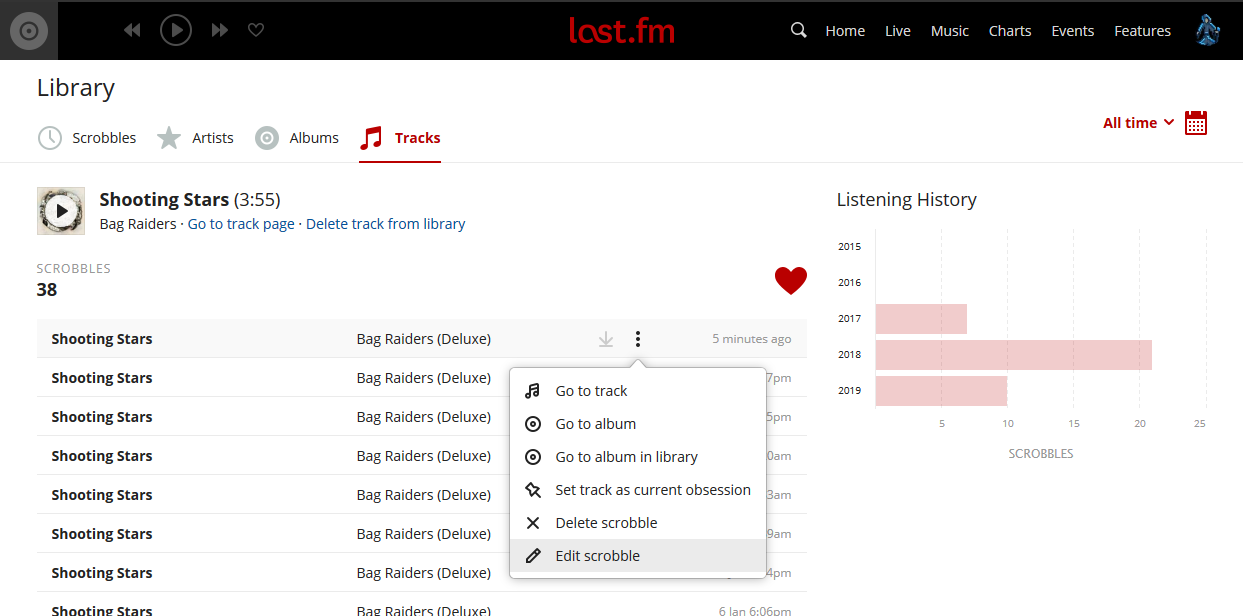Click the 2019 listening history bar
Screen dimensions: 1243x616
click(x=941, y=391)
